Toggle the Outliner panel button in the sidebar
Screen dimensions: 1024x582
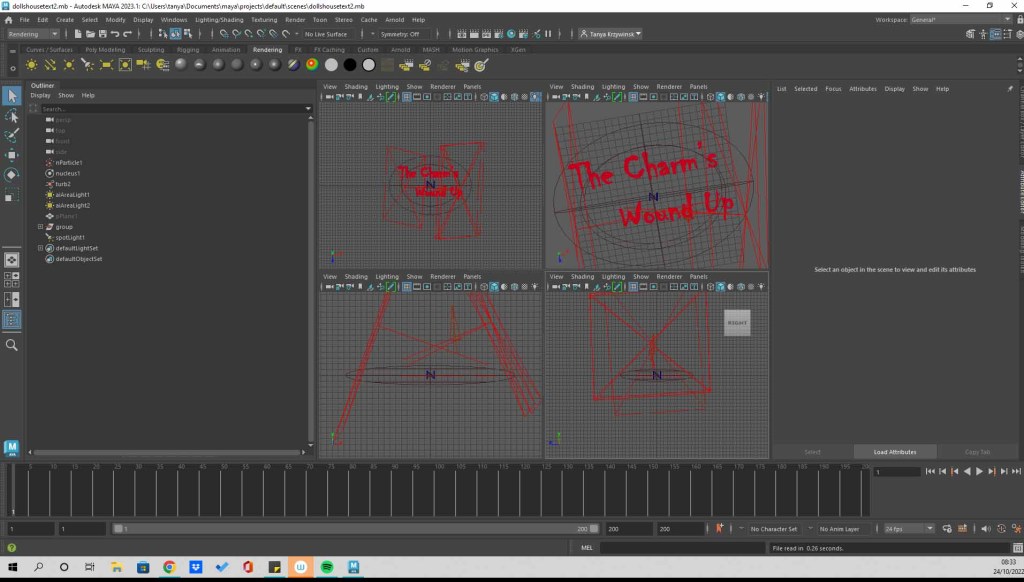[12, 320]
